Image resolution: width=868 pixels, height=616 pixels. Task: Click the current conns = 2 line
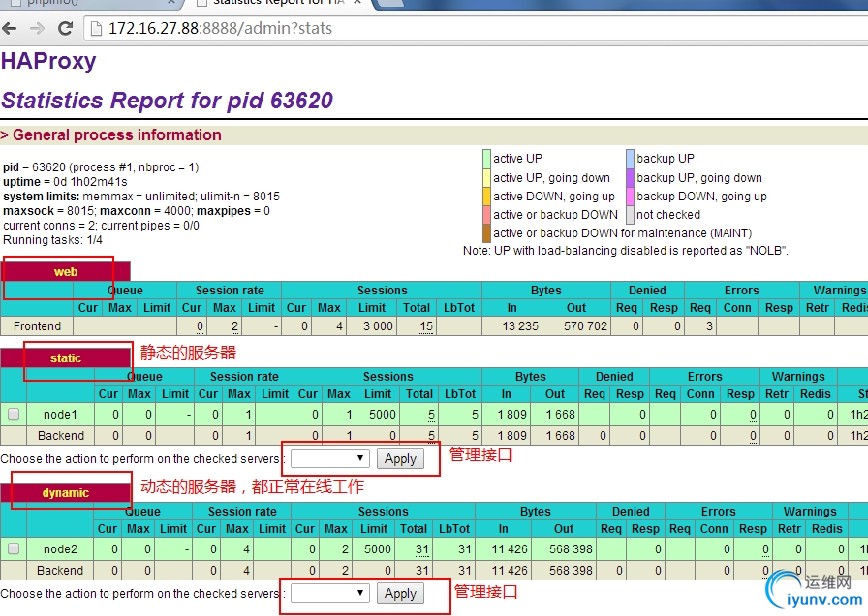pos(101,226)
